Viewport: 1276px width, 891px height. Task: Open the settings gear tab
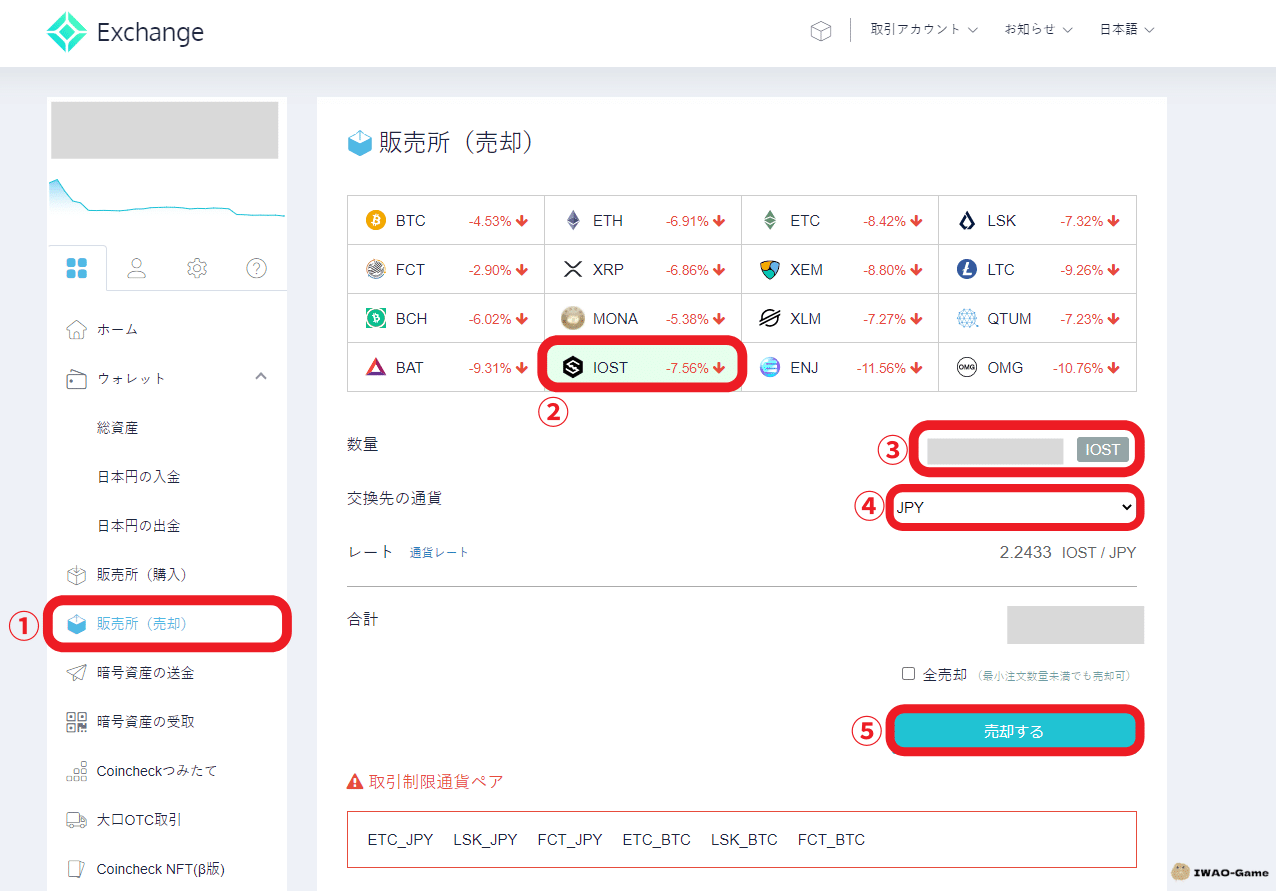coord(197,268)
